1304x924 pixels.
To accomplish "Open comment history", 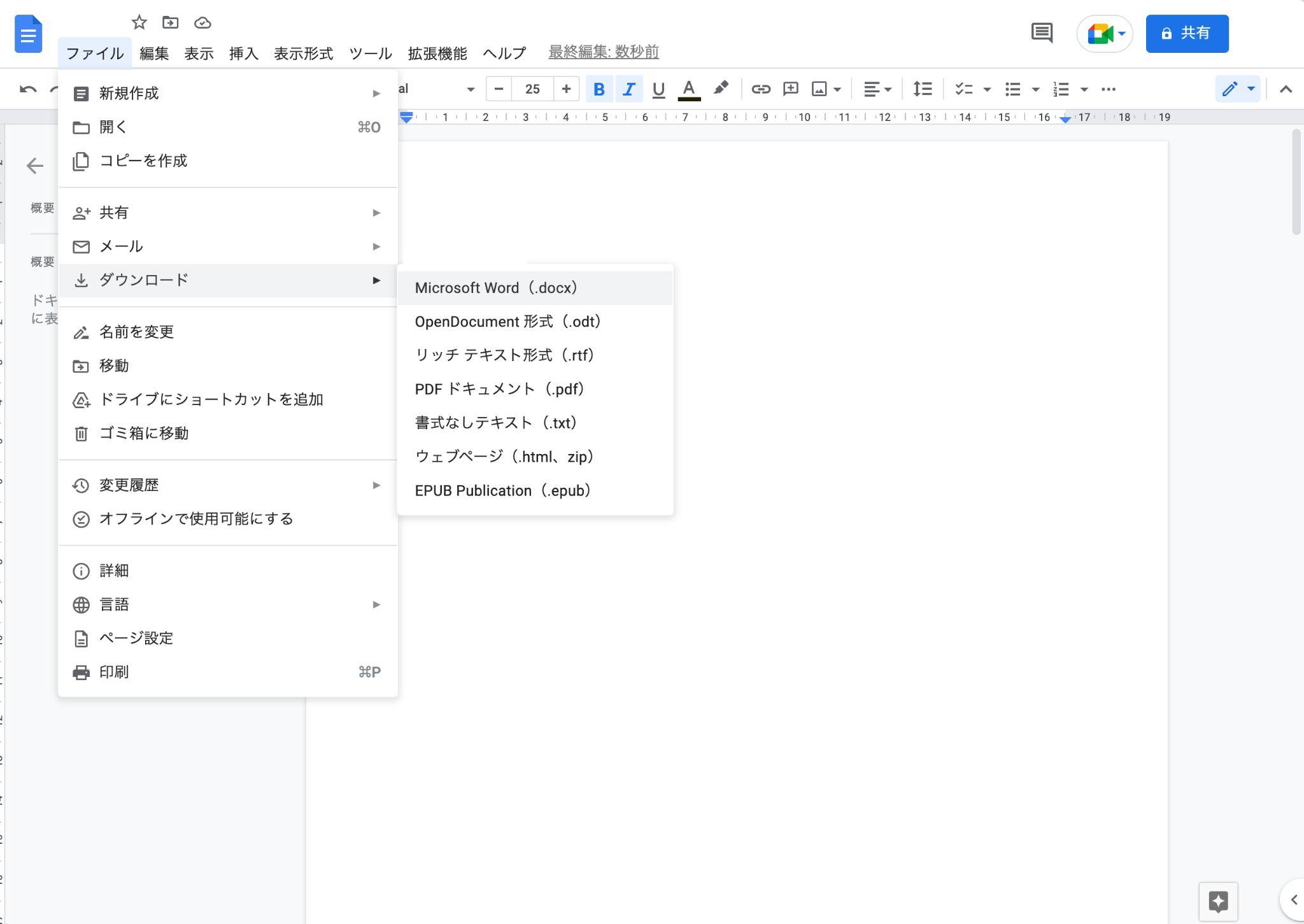I will point(1042,32).
